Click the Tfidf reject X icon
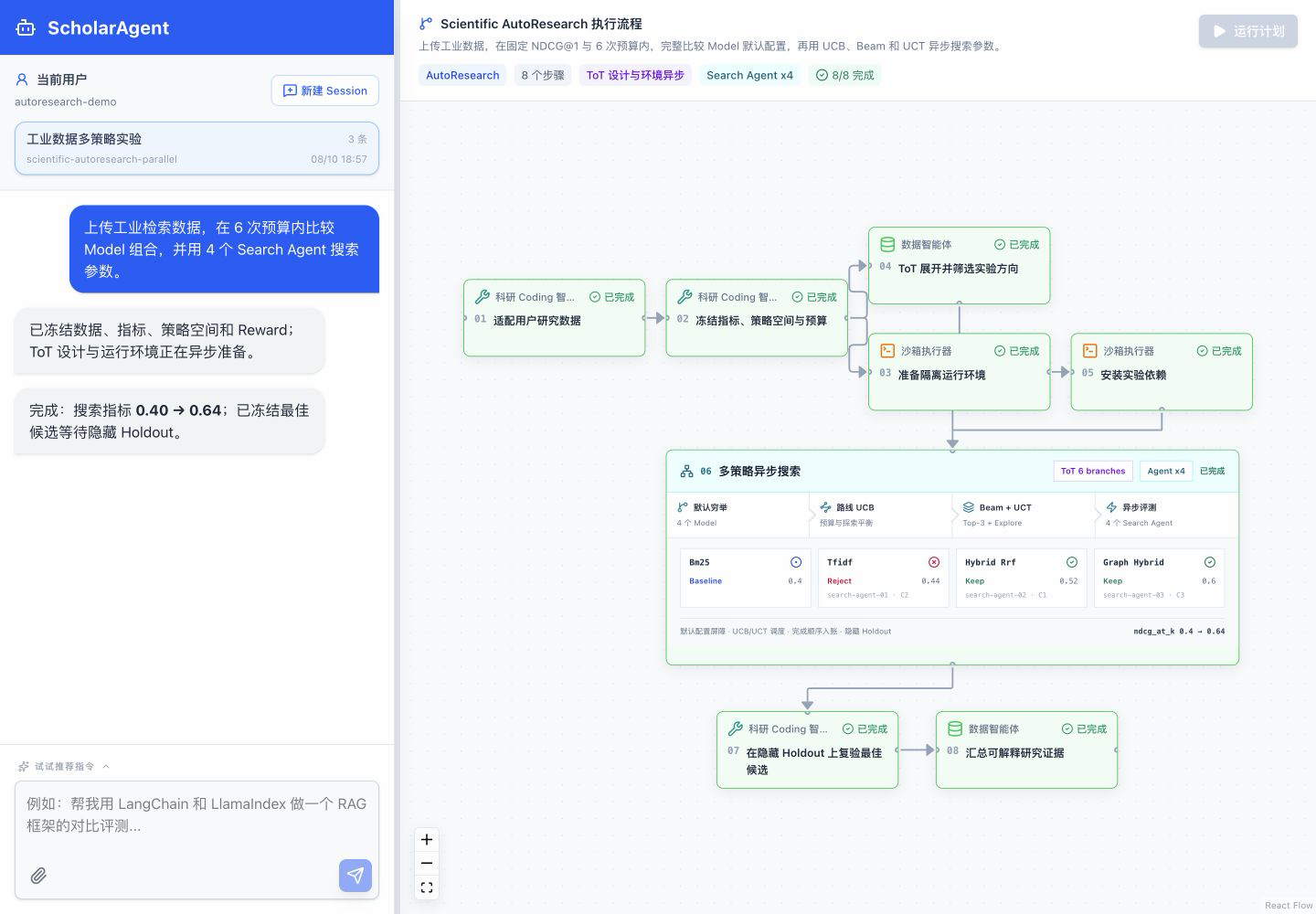Viewport: 1316px width, 914px height. (934, 562)
